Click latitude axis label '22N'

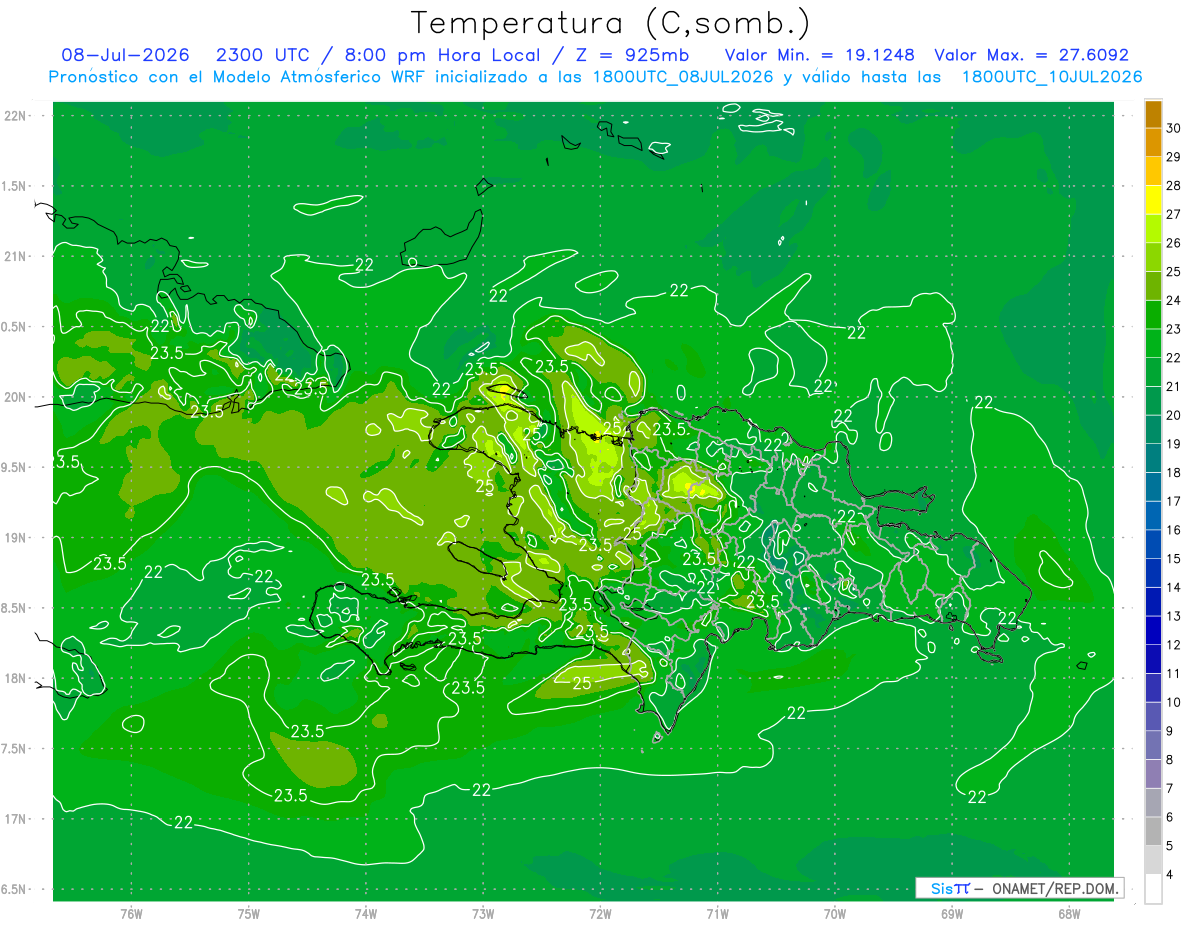coord(17,116)
